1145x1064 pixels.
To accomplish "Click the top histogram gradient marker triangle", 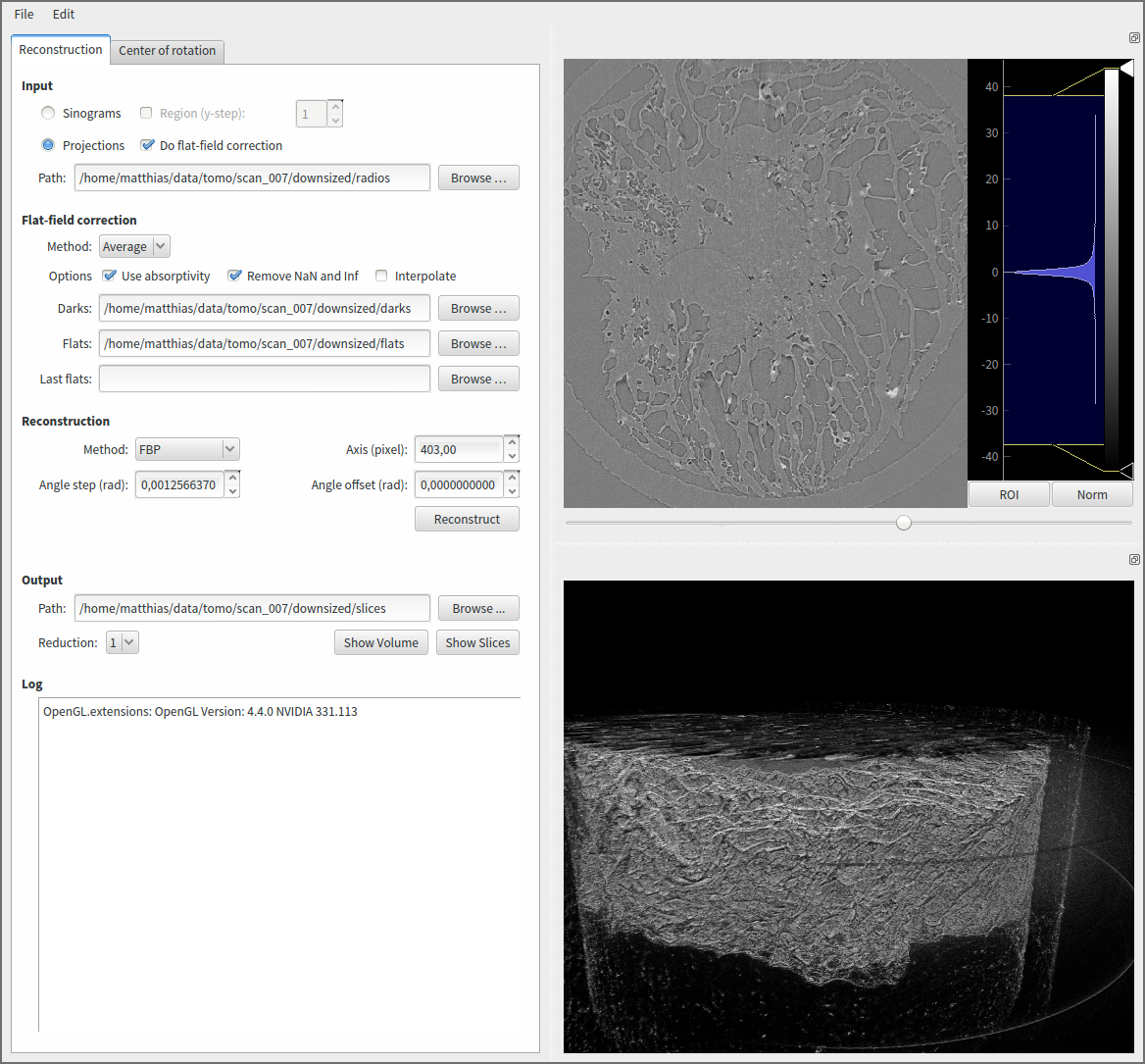I will [x=1126, y=68].
